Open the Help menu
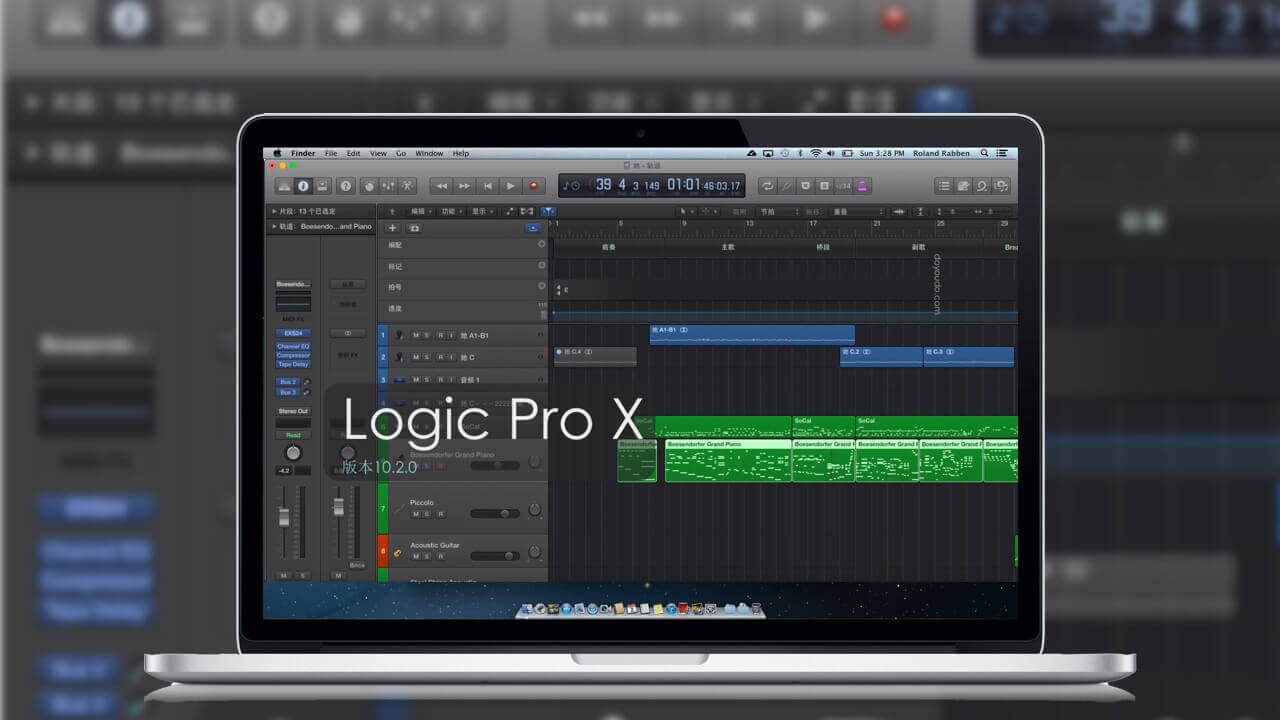 point(460,153)
